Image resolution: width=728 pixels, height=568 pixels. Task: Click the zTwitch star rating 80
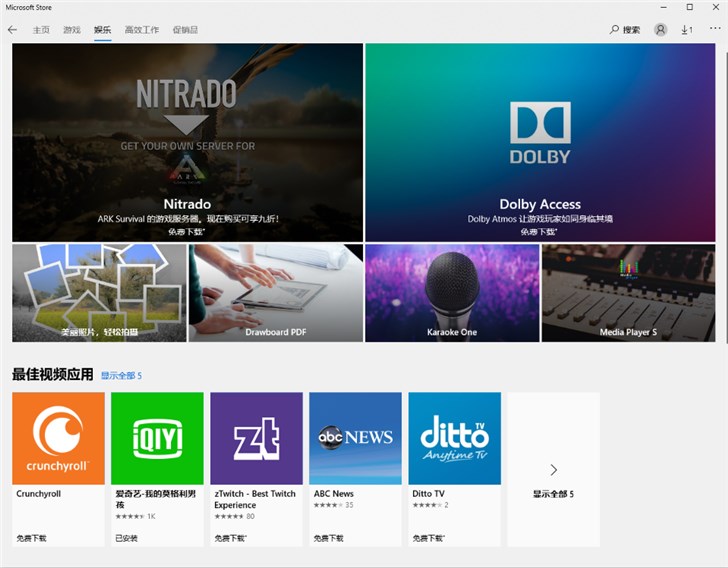coord(234,516)
